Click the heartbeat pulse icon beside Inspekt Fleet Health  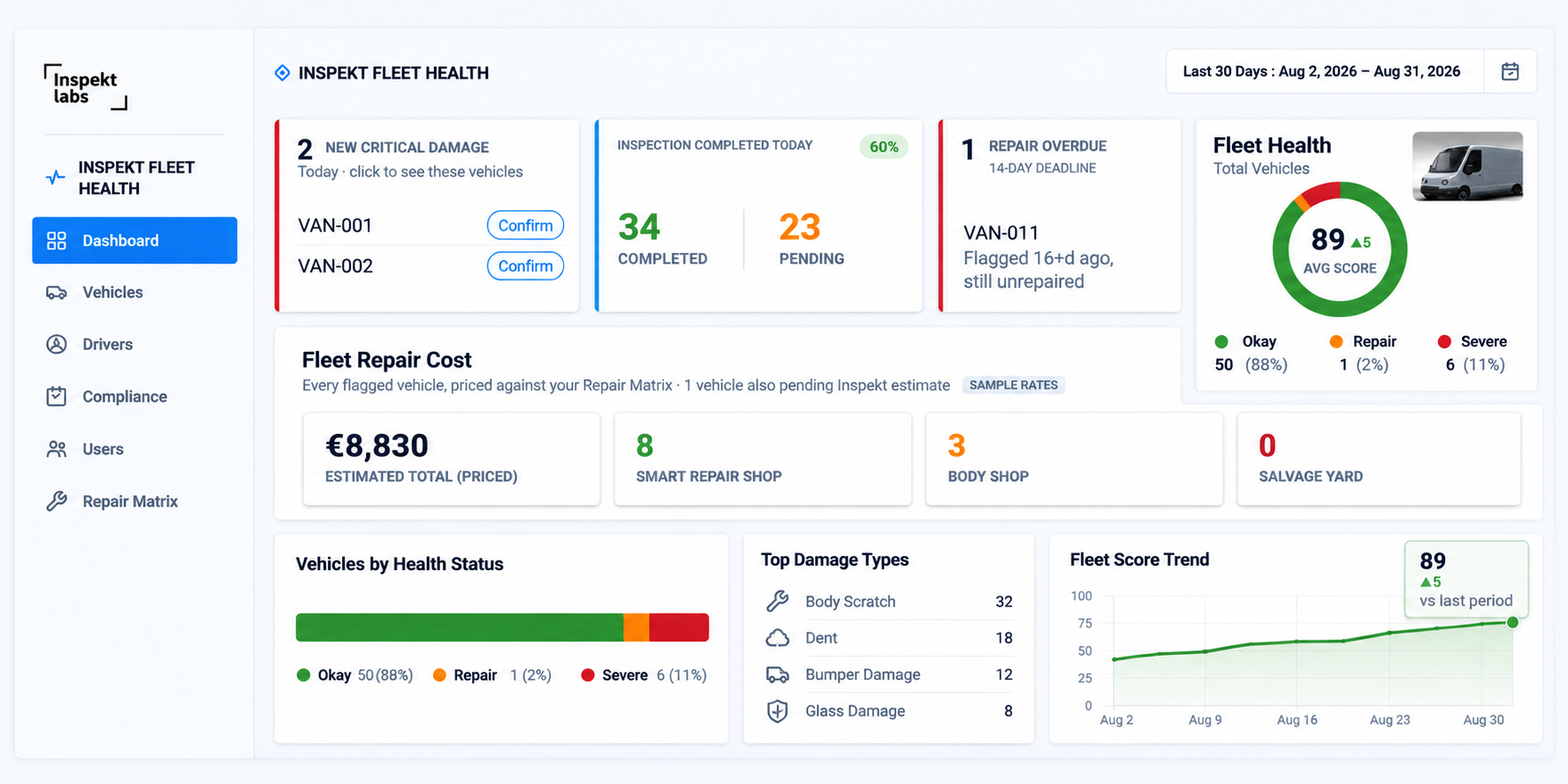[x=56, y=178]
